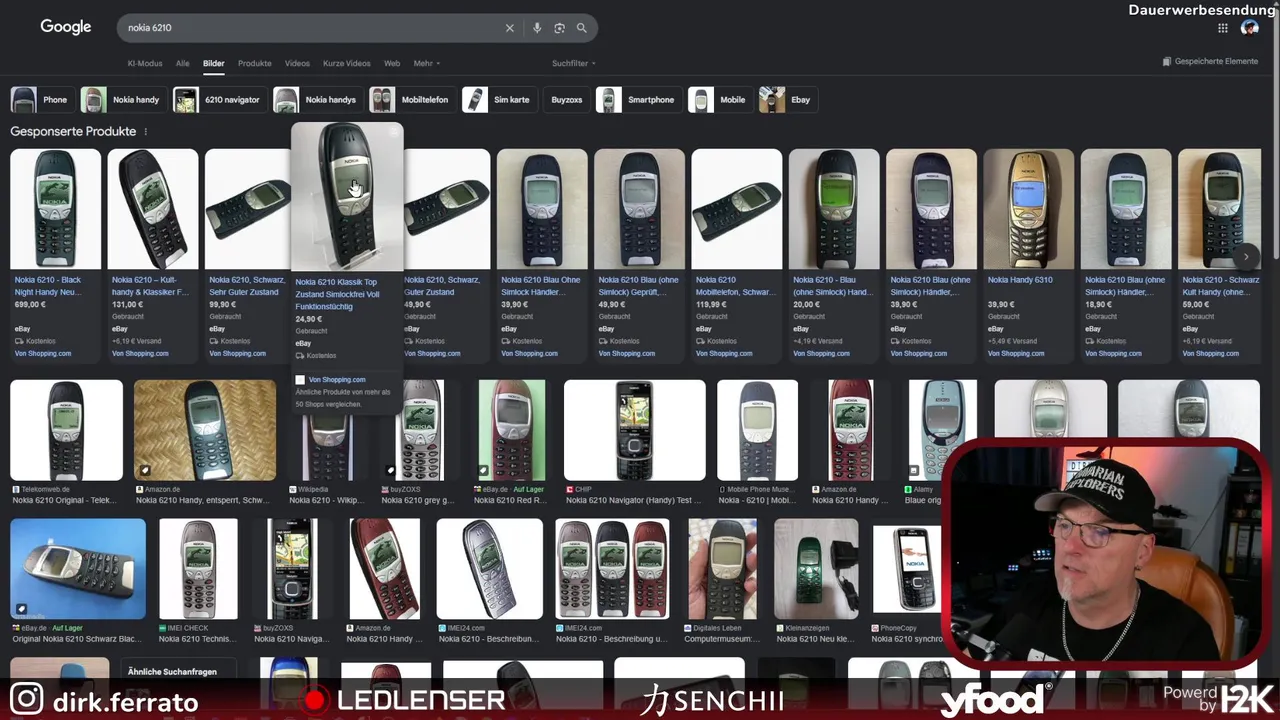The height and width of the screenshot is (720, 1280).
Task: Switch to the KI-Modus tab
Action: pos(145,63)
